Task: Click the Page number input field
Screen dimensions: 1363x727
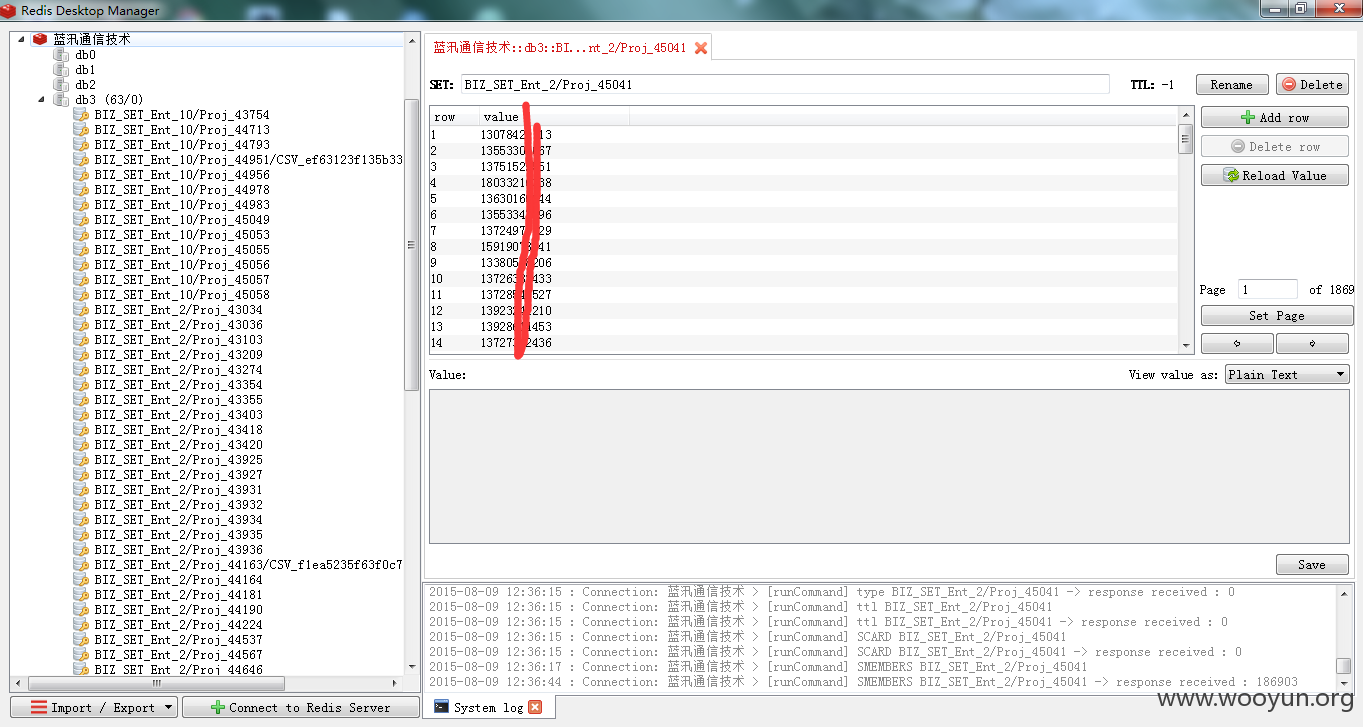Action: (x=1268, y=289)
